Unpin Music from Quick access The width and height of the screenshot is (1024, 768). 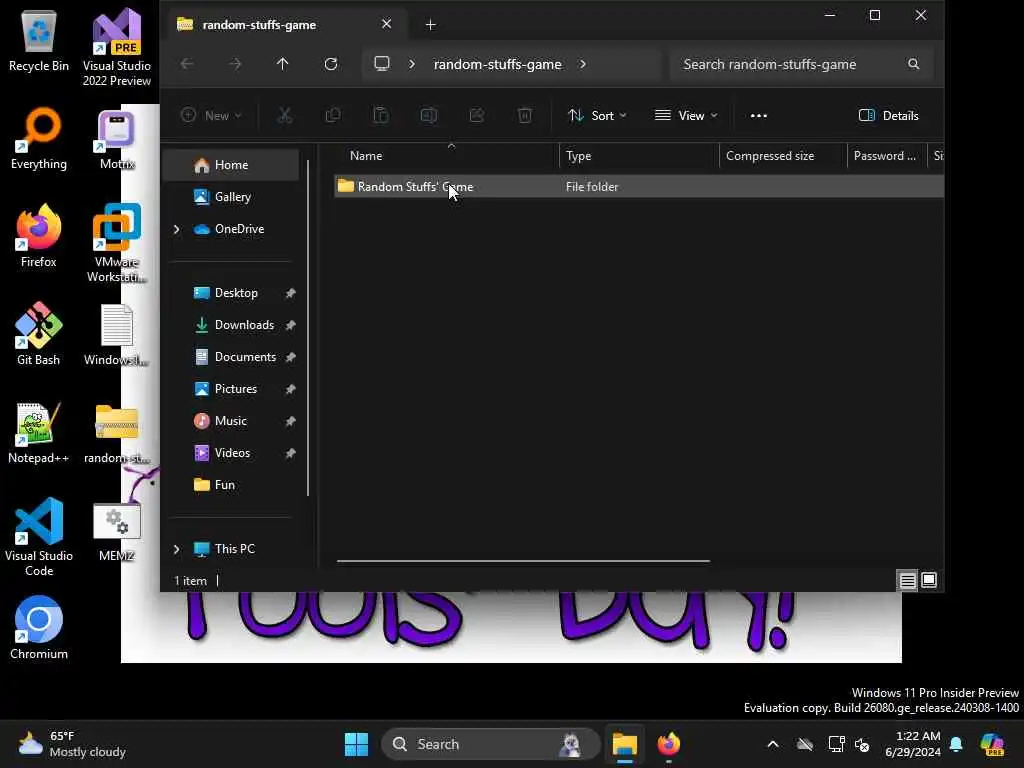(291, 421)
